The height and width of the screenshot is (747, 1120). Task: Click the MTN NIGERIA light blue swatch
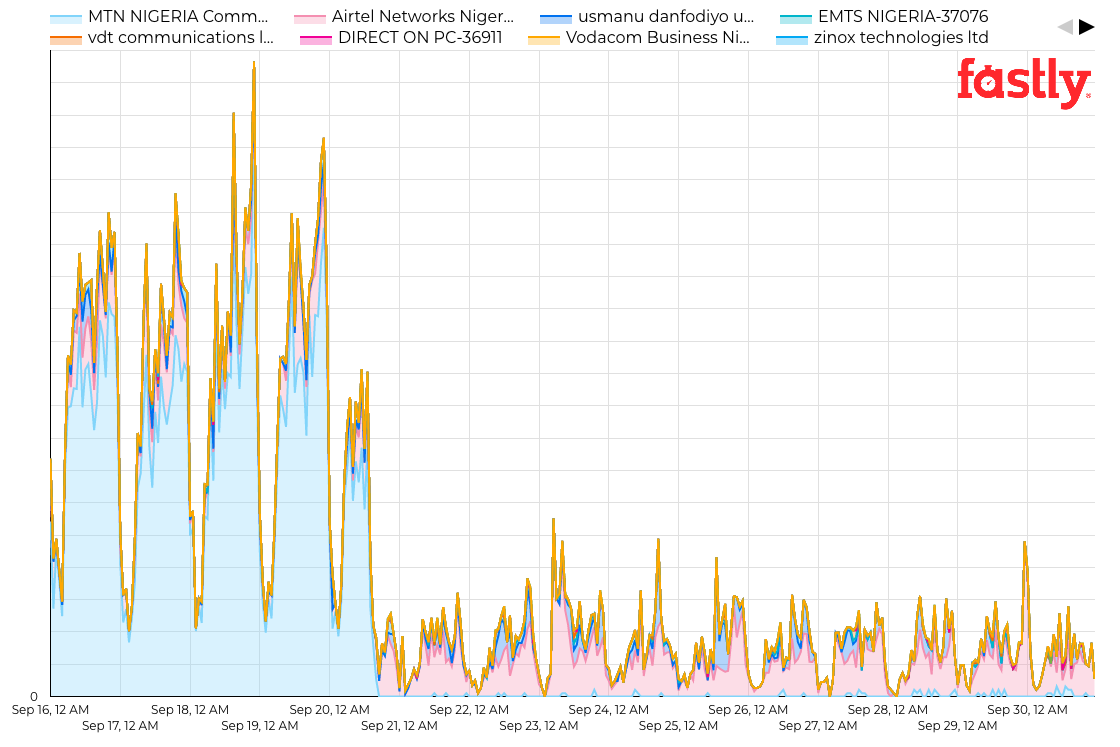(66, 19)
